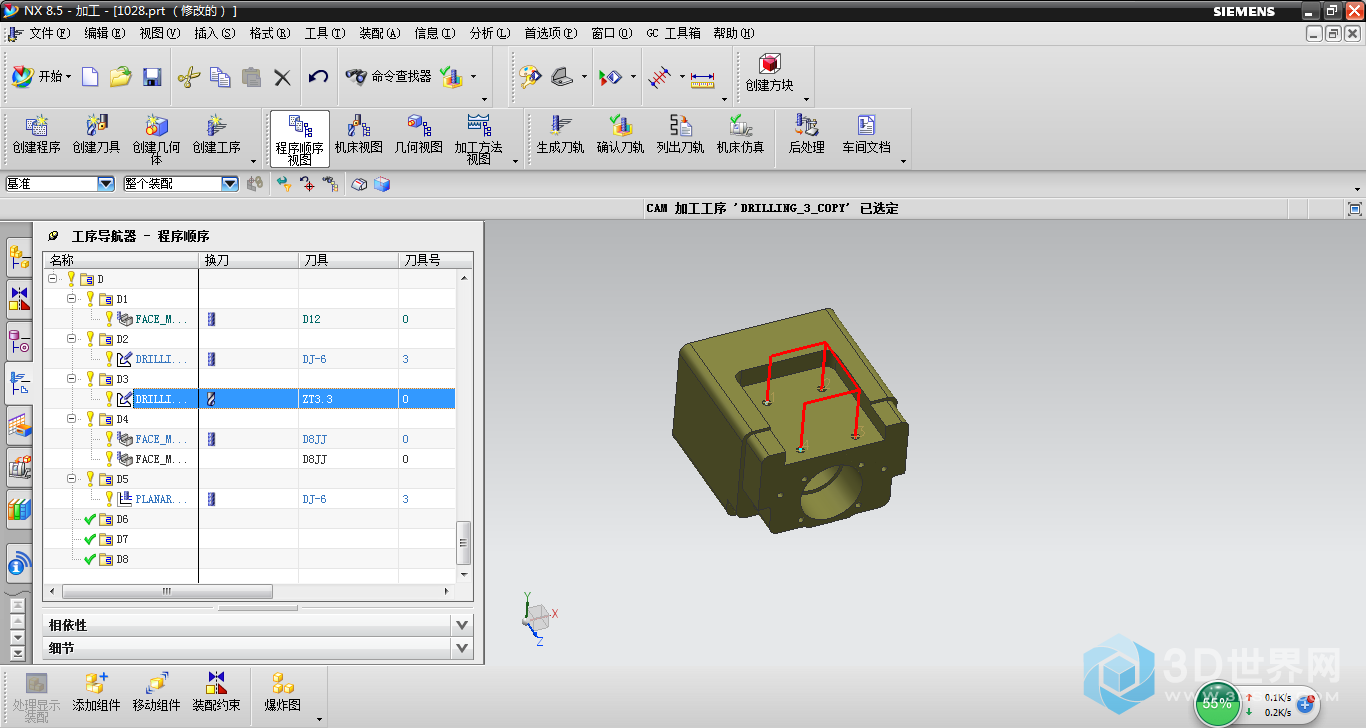This screenshot has height=728, width=1366.
Task: Toggle full screen icon at right of status line
Action: [x=1355, y=209]
